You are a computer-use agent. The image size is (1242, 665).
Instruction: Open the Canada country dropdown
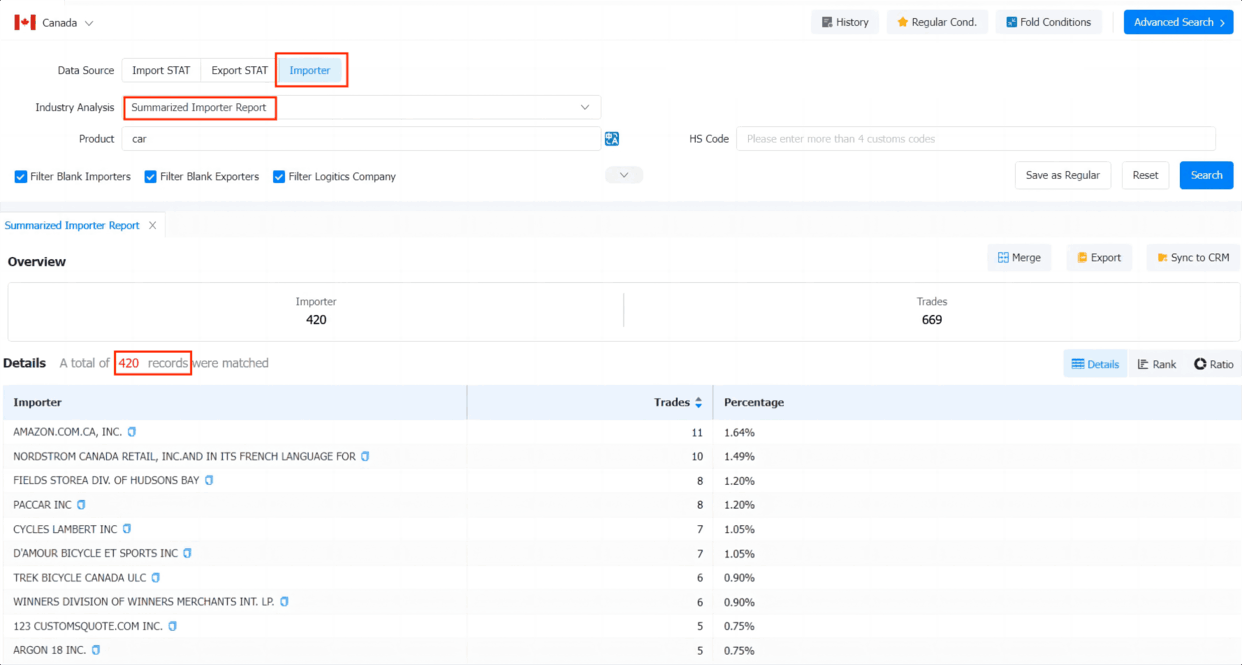[68, 22]
